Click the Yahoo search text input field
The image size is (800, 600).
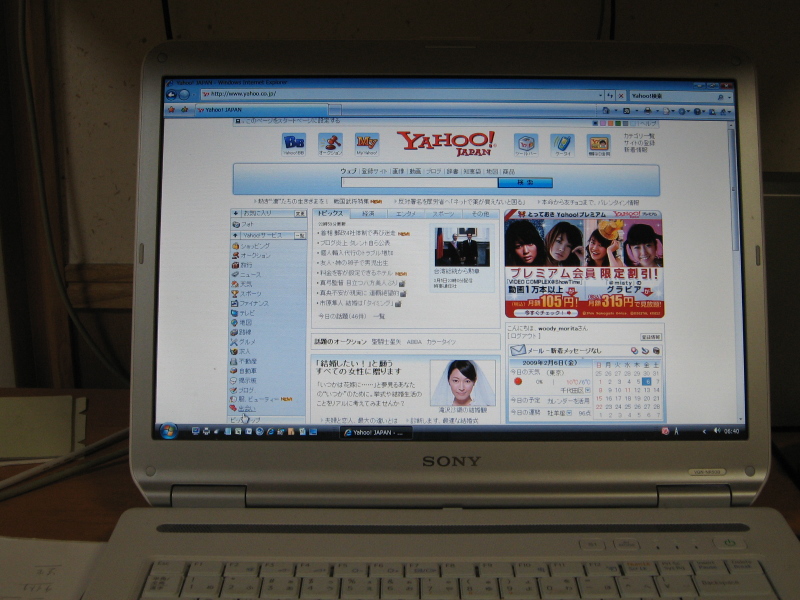pos(419,182)
